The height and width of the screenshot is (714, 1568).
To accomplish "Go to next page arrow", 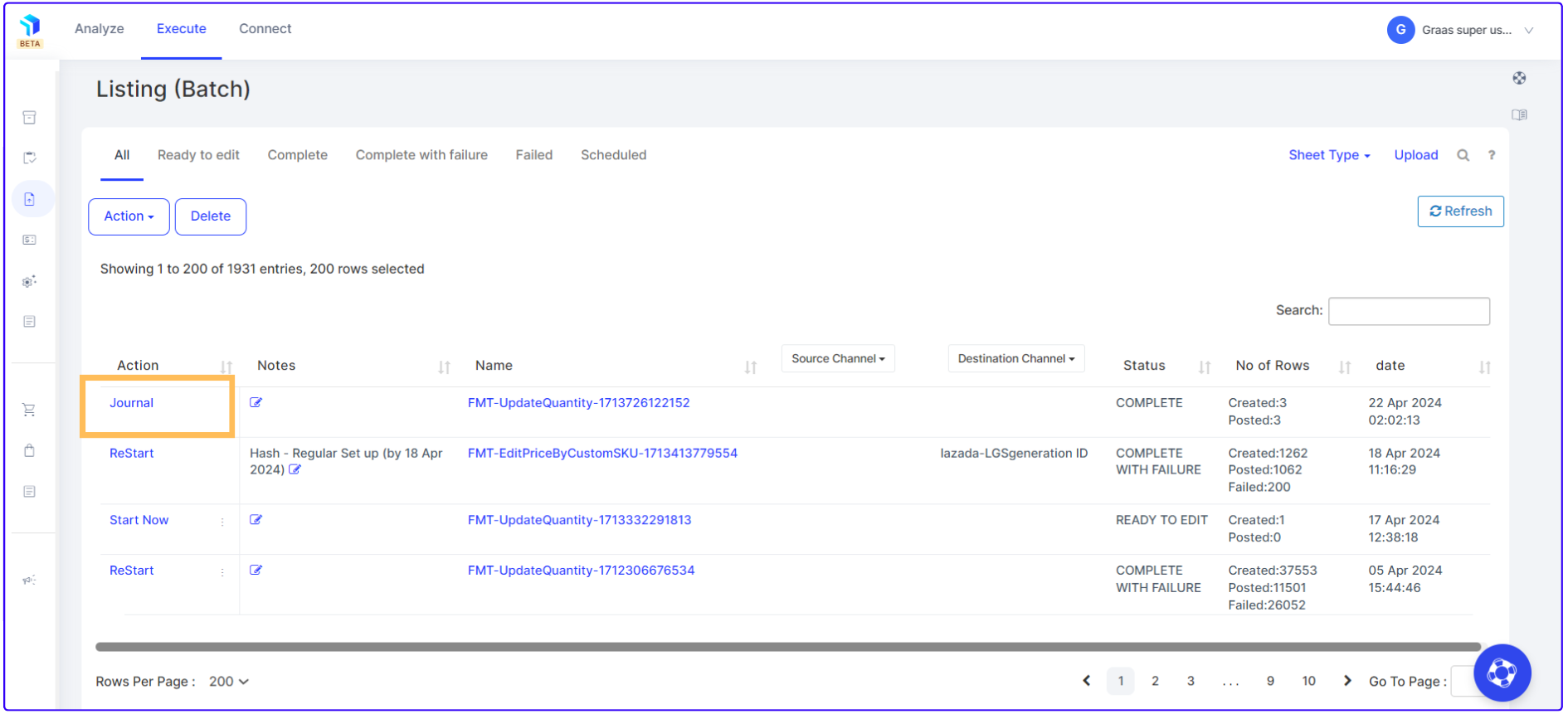I will pyautogui.click(x=1347, y=681).
